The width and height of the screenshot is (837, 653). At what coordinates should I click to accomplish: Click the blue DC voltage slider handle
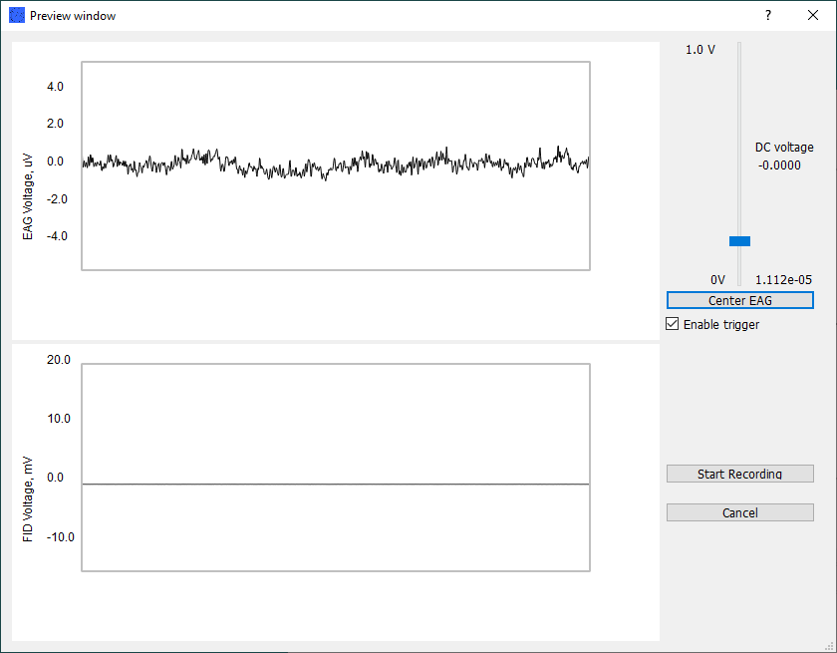pyautogui.click(x=739, y=240)
